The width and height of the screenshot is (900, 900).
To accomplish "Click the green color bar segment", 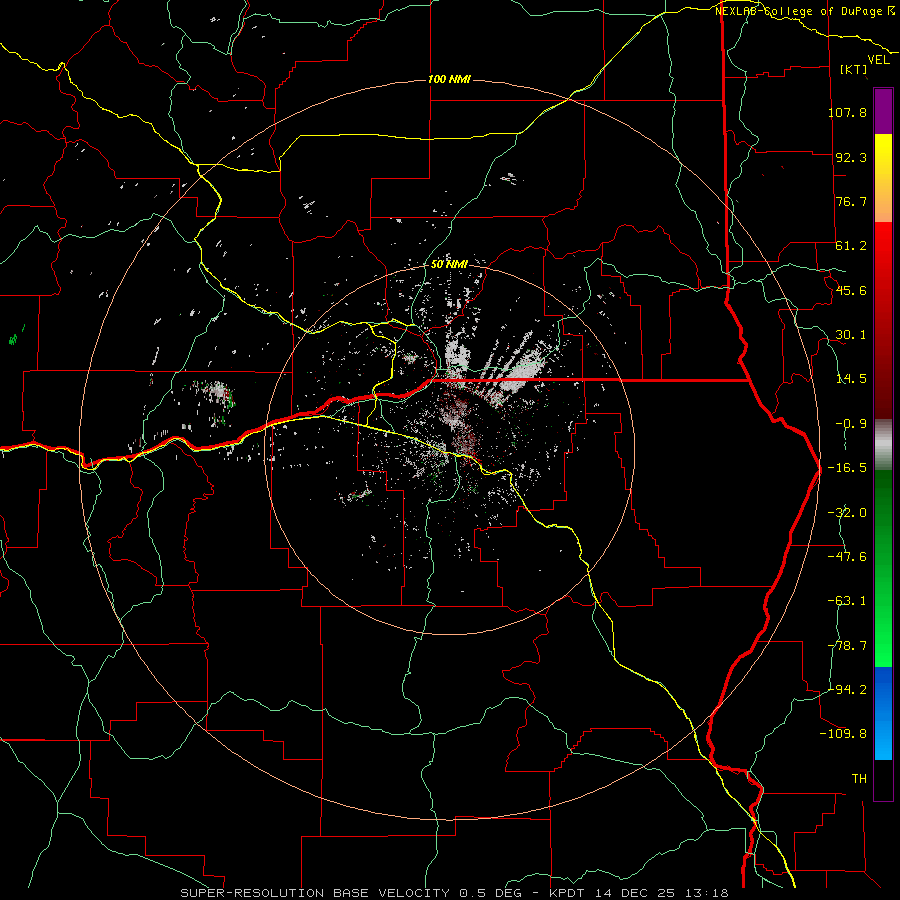I will point(883,568).
